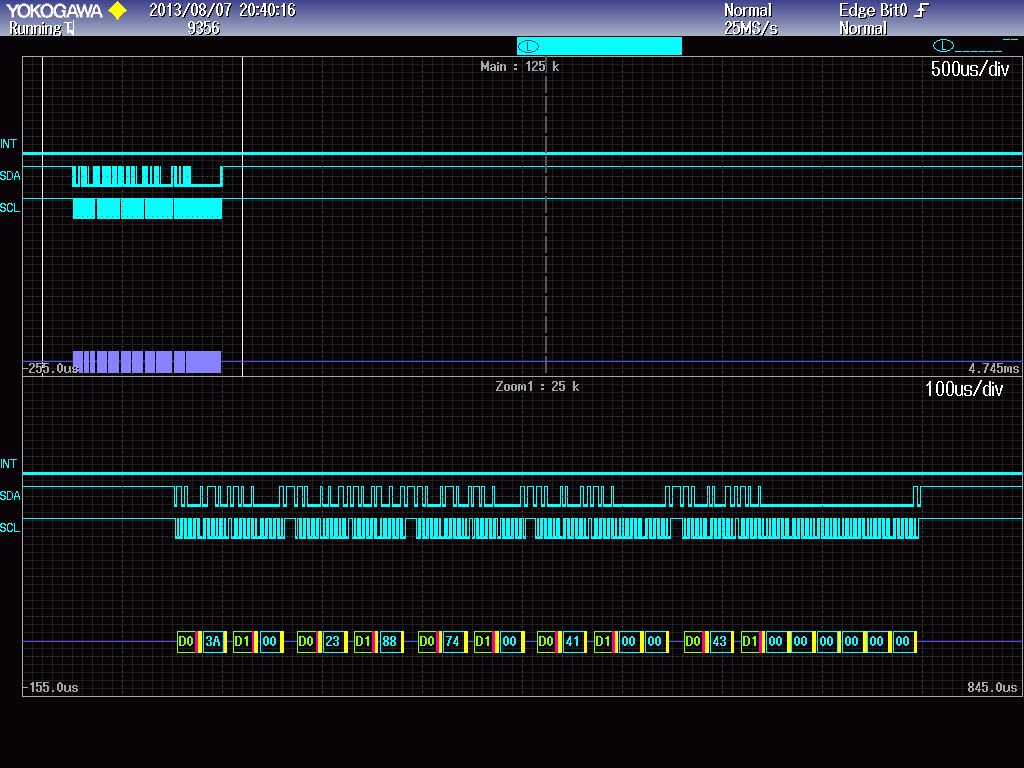
Task: Click the D0 box before byte 41
Action: click(x=546, y=641)
